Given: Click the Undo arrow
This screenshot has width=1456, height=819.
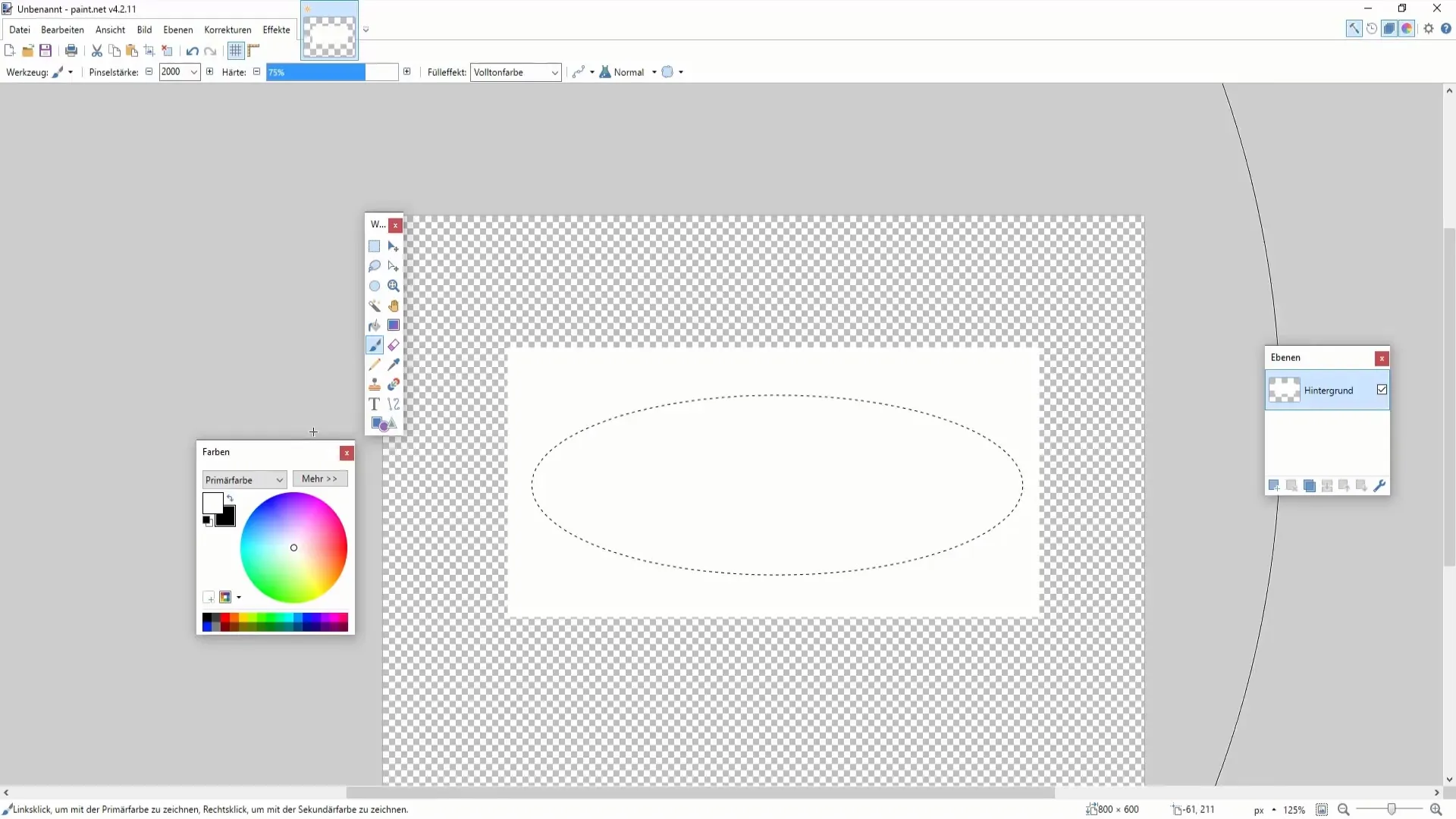Looking at the screenshot, I should point(193,51).
